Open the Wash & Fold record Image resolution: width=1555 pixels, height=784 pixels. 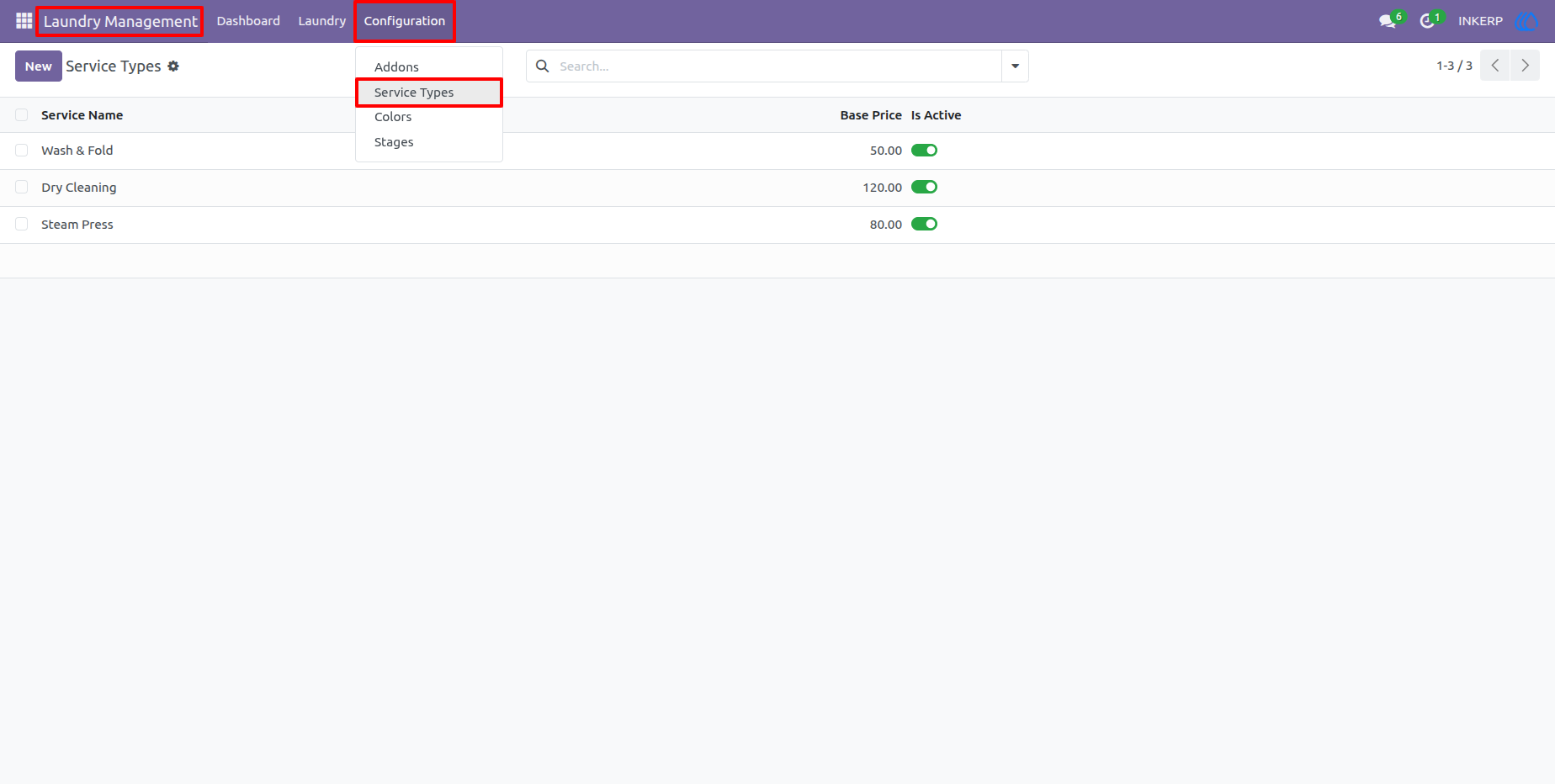pos(77,151)
